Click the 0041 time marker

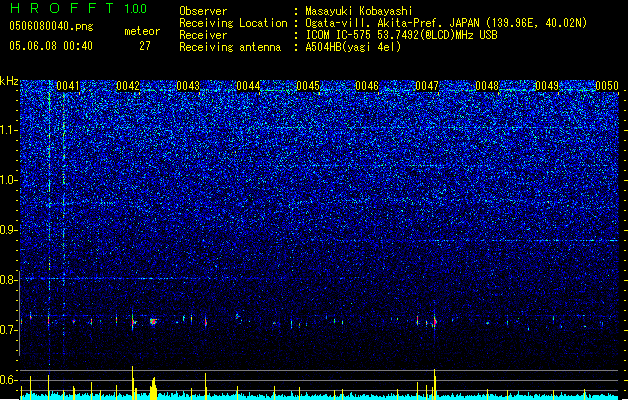point(68,86)
